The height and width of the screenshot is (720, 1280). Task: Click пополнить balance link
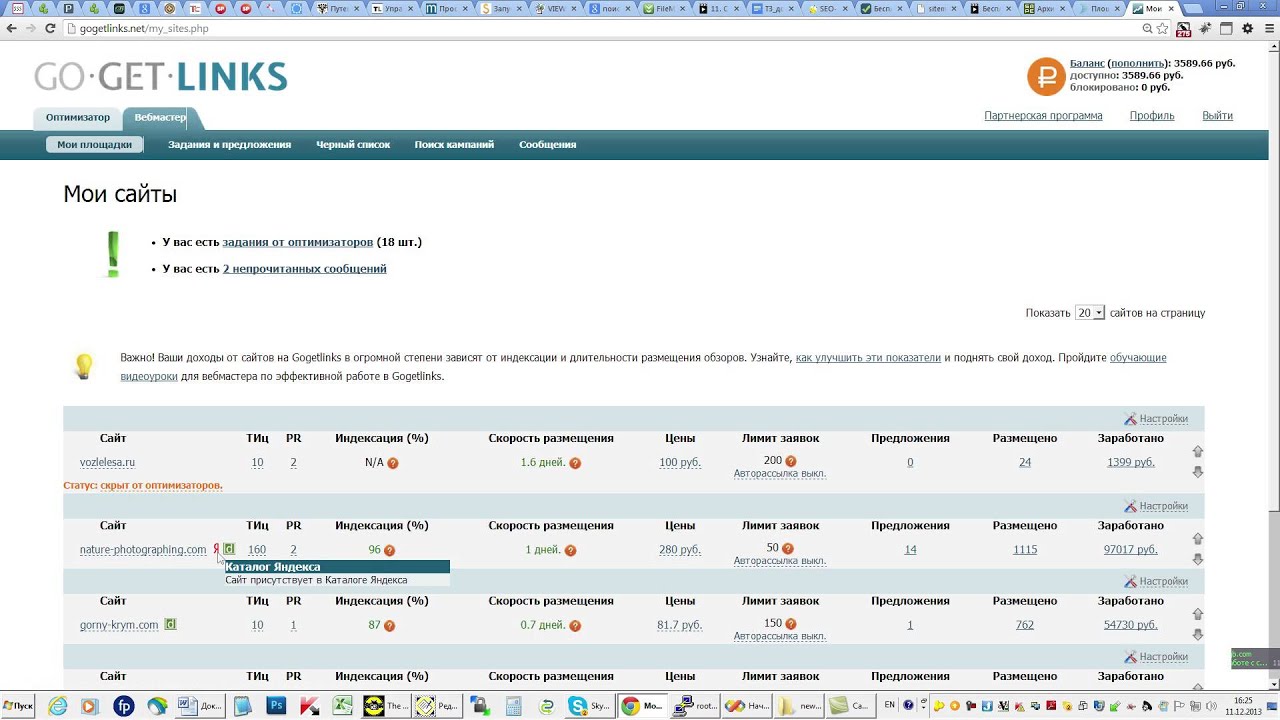click(1137, 63)
